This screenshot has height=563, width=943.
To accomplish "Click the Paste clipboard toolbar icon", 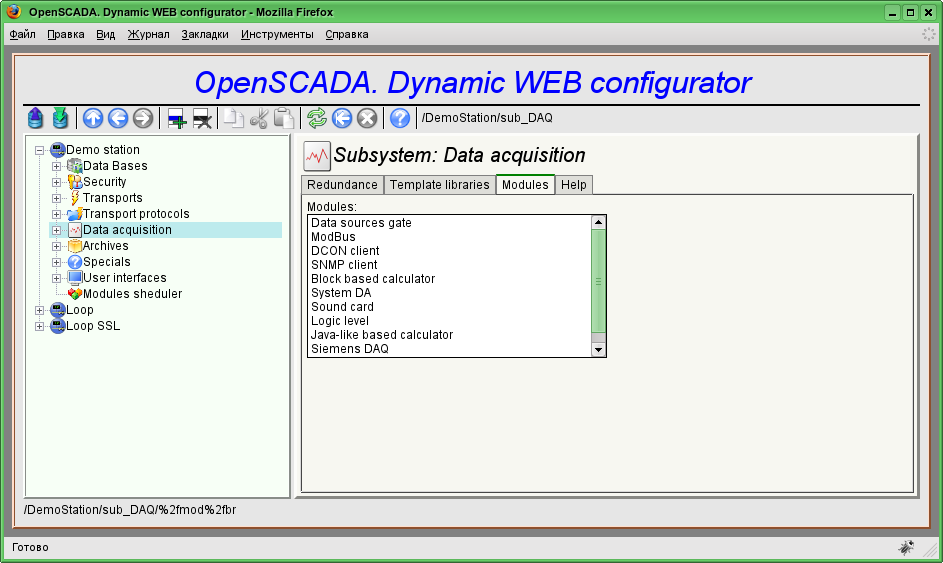I will tap(284, 118).
